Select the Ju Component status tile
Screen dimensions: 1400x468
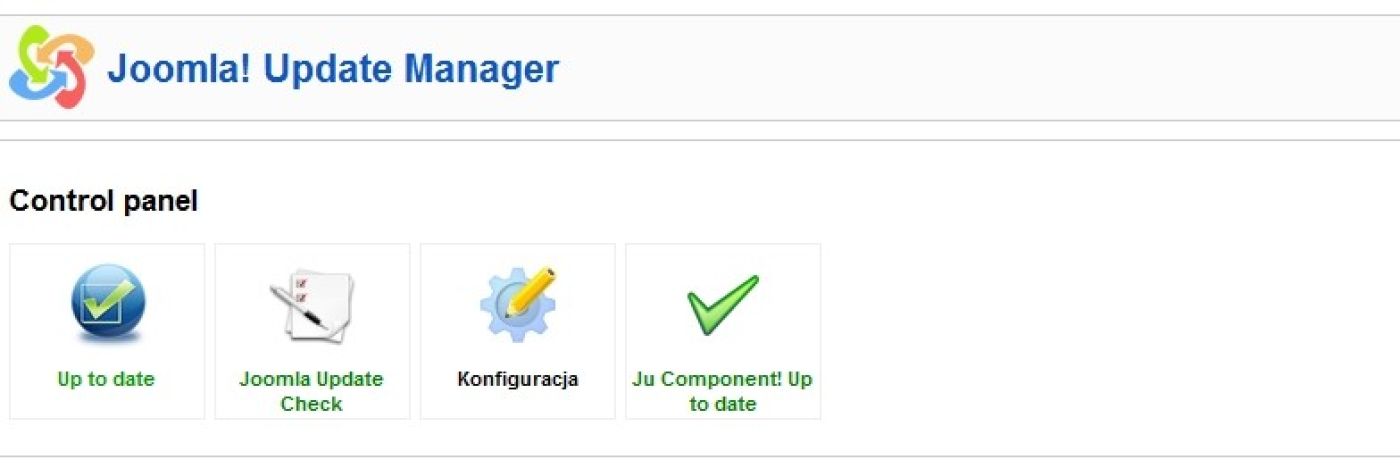coord(723,331)
